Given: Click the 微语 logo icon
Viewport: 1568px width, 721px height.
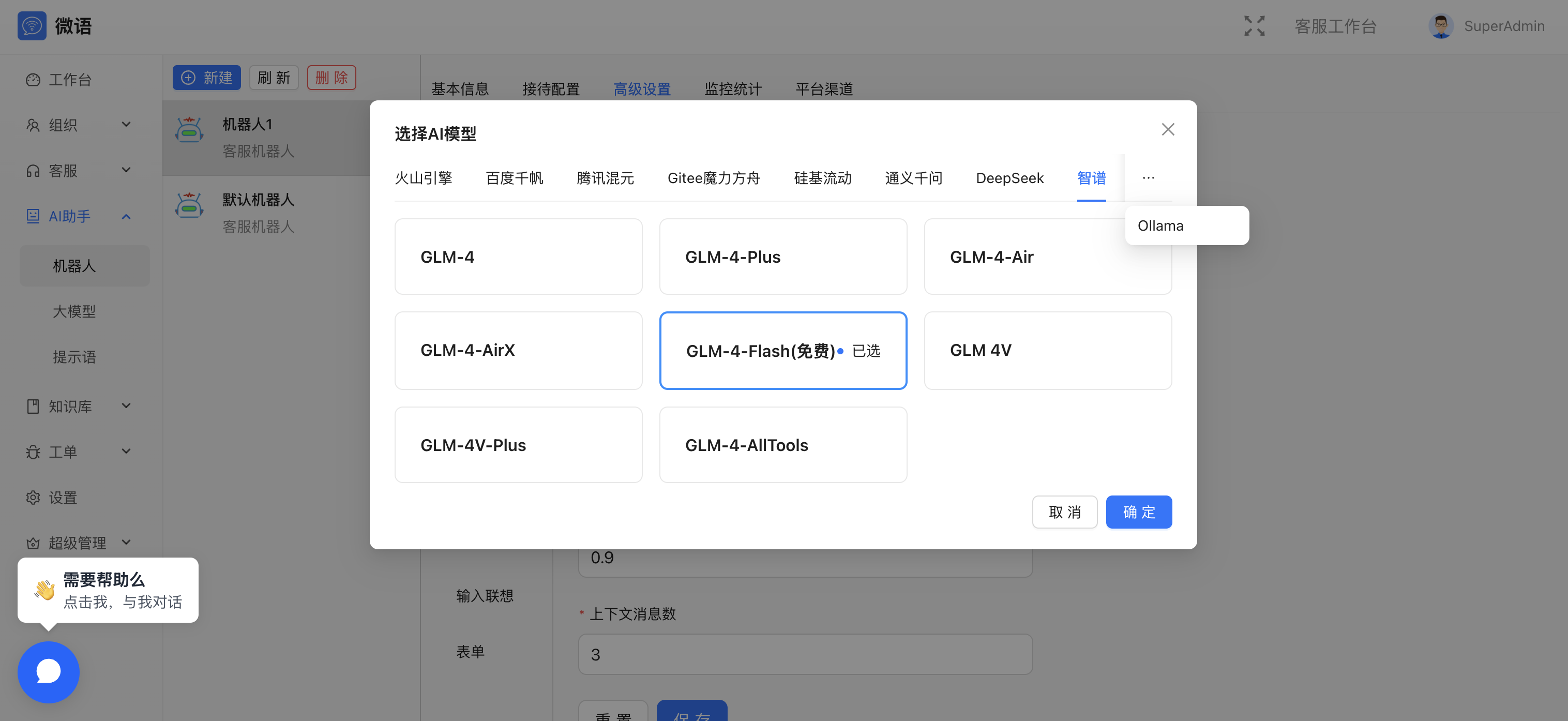Looking at the screenshot, I should 32,25.
